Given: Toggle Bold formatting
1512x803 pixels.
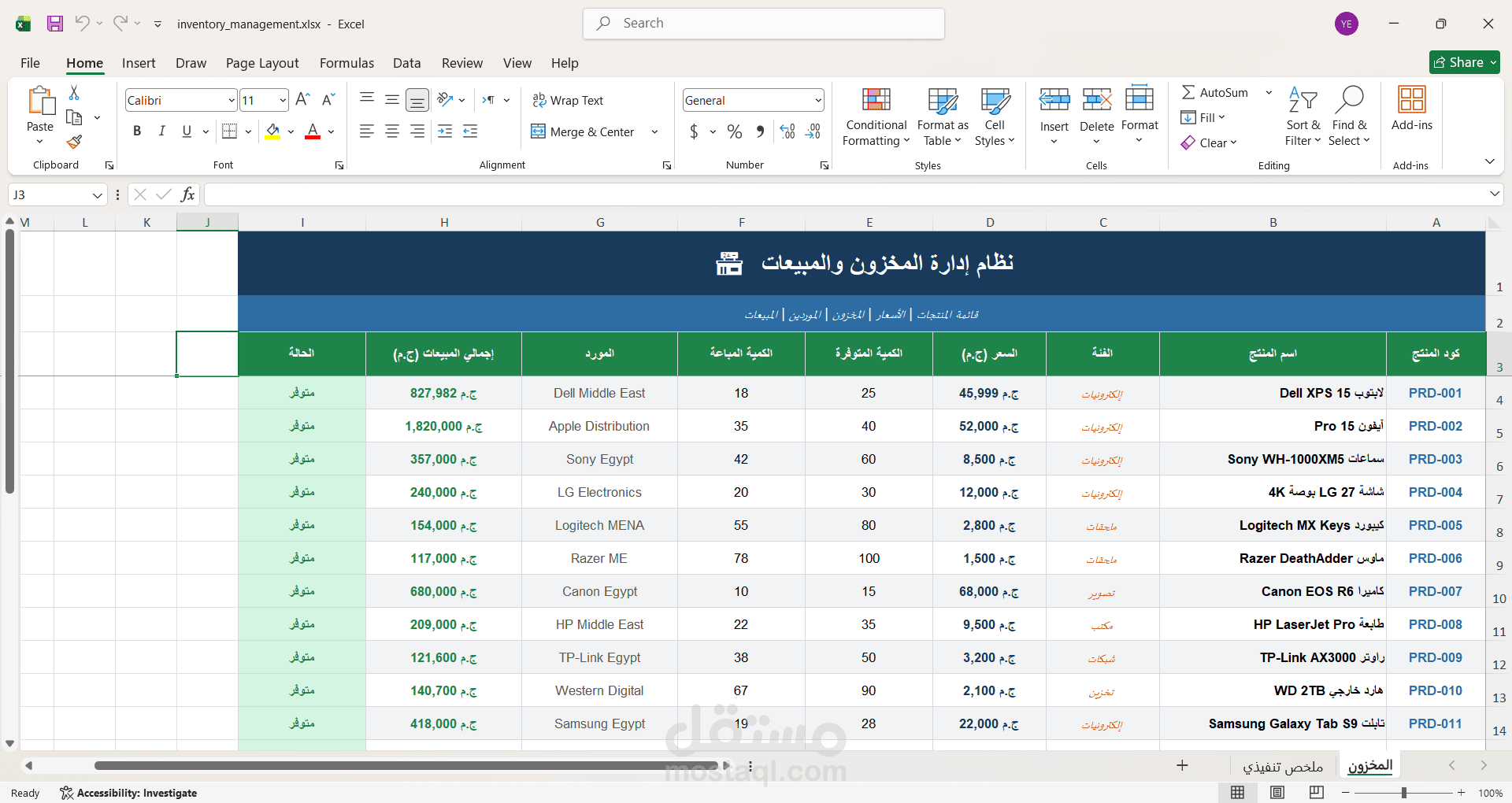Looking at the screenshot, I should coord(137,131).
